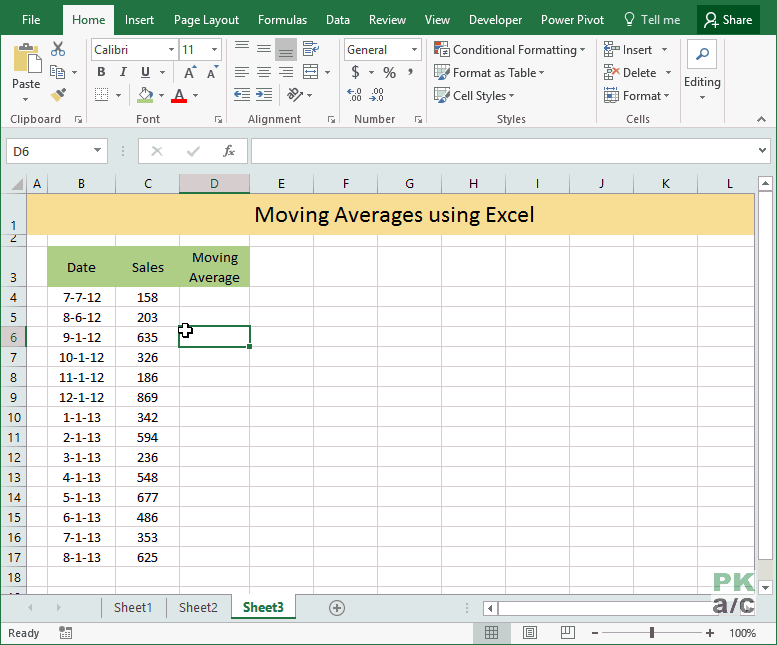777x645 pixels.
Task: Switch to Page Layout tab
Action: (x=206, y=20)
